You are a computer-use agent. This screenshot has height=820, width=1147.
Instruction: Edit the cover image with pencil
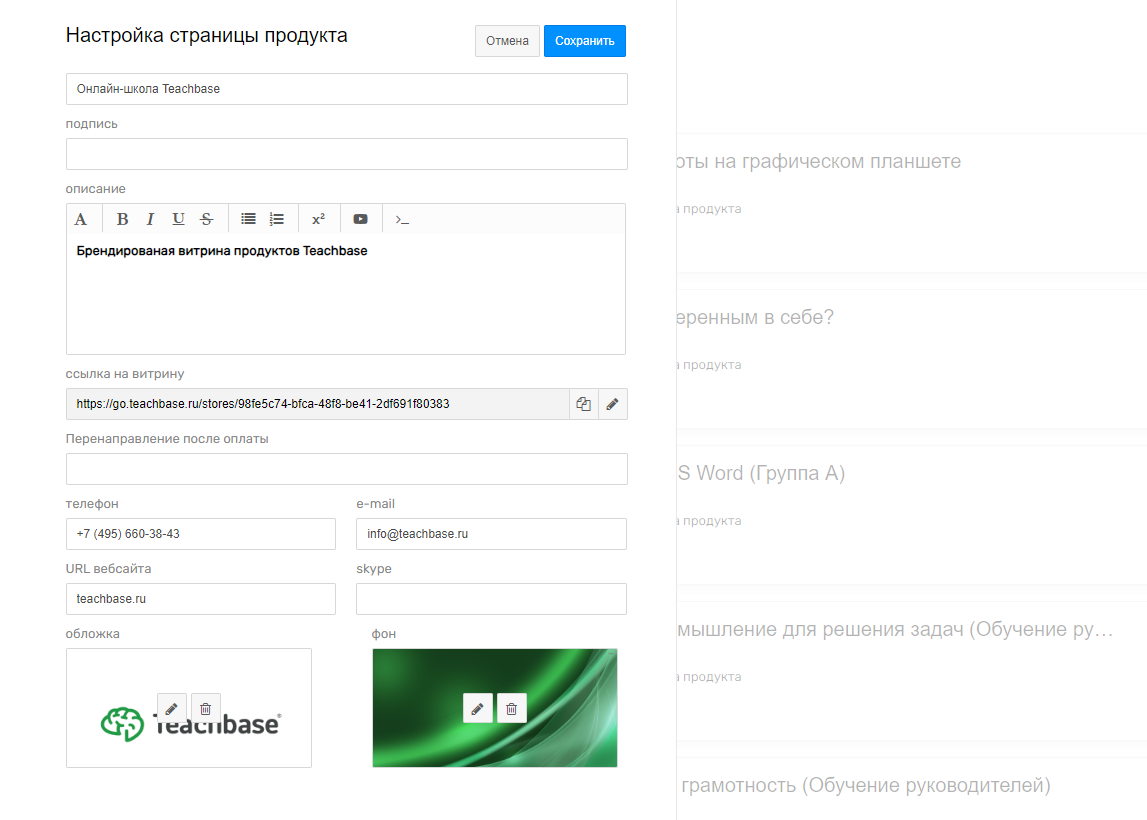pyautogui.click(x=172, y=709)
